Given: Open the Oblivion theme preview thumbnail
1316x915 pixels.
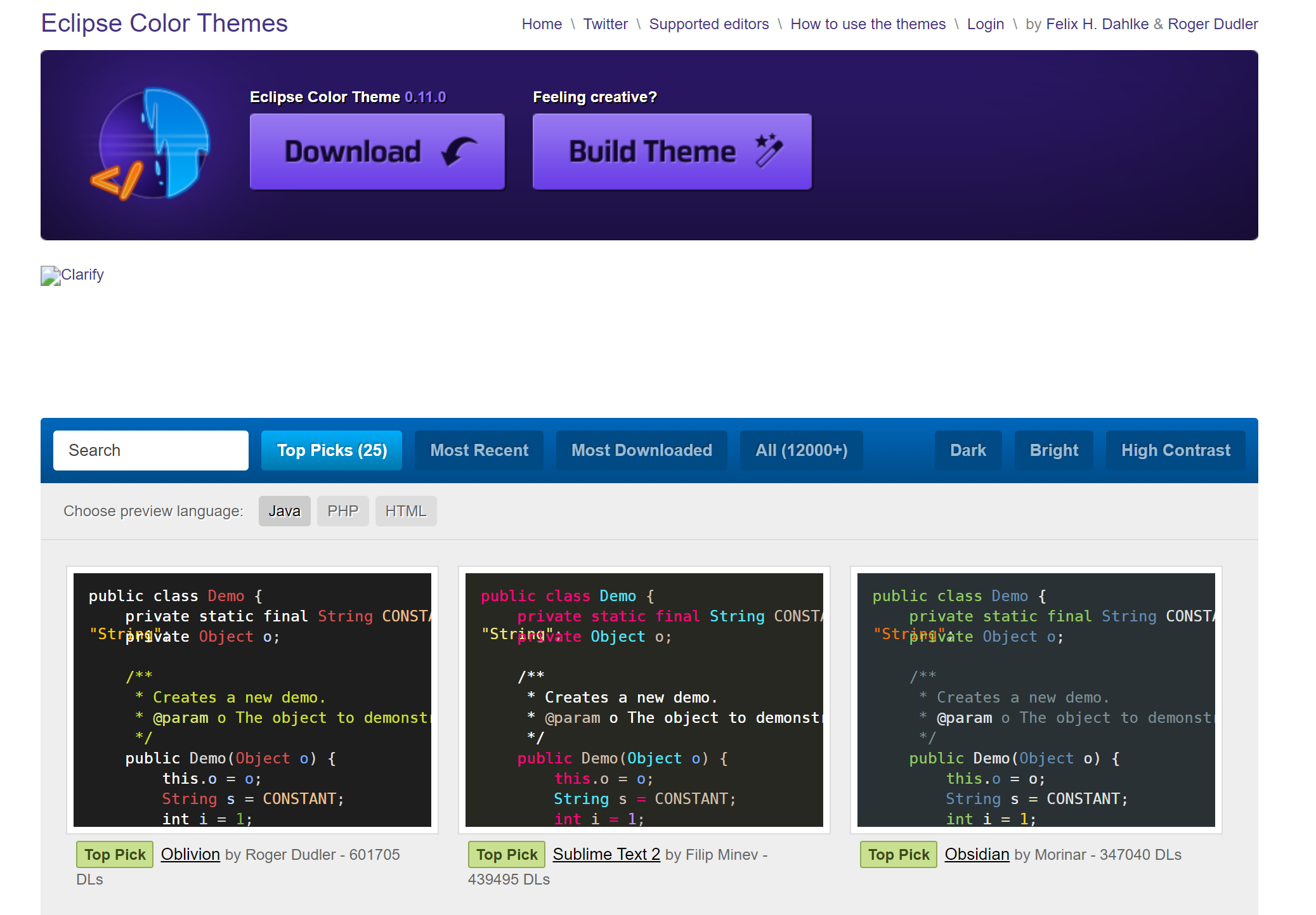Looking at the screenshot, I should (x=252, y=699).
